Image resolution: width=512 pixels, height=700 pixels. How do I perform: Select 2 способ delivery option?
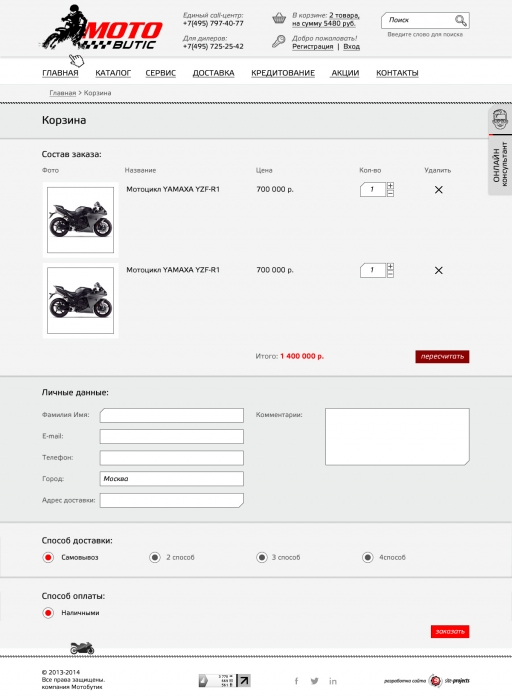[155, 558]
